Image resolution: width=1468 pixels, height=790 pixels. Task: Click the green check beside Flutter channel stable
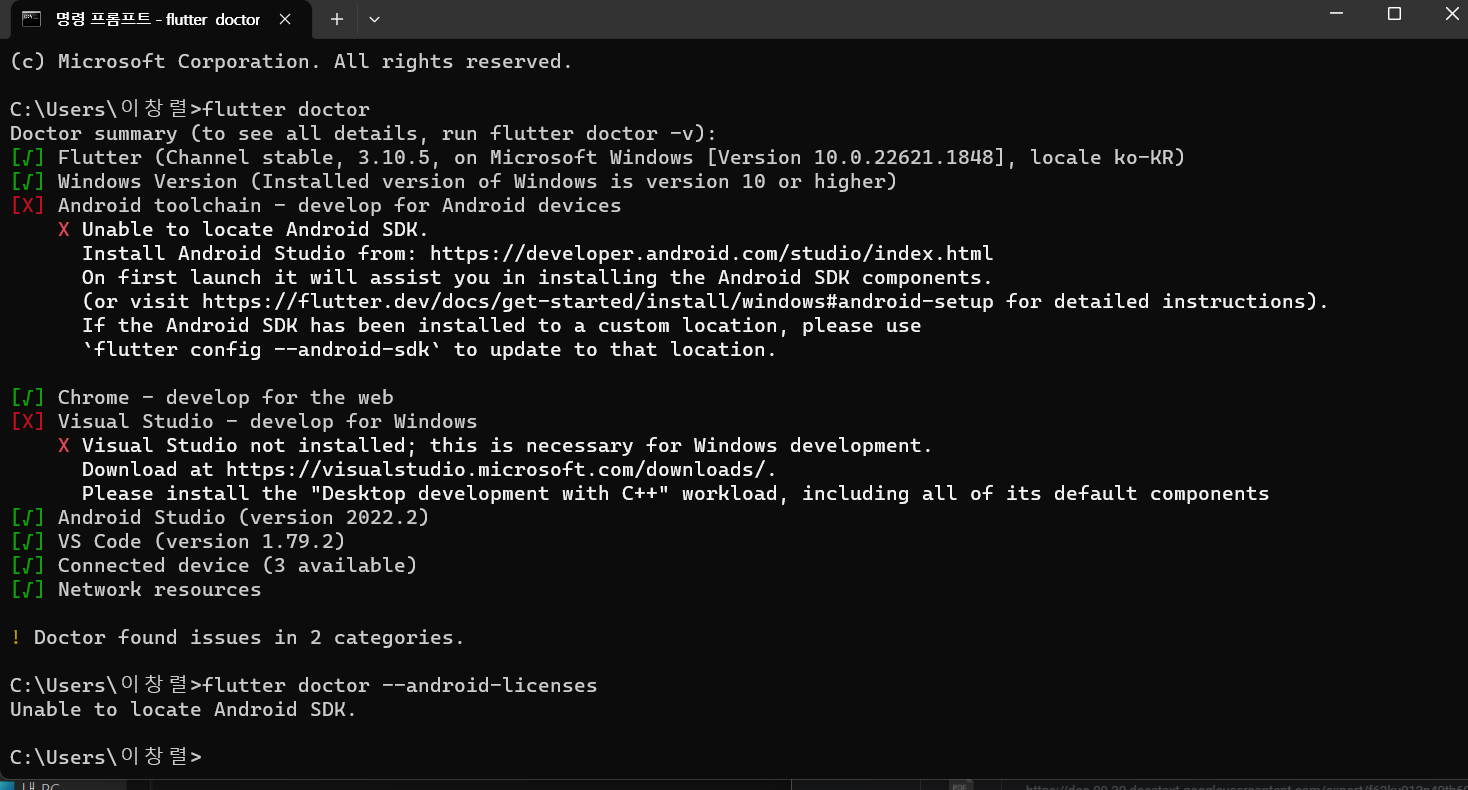pos(27,158)
